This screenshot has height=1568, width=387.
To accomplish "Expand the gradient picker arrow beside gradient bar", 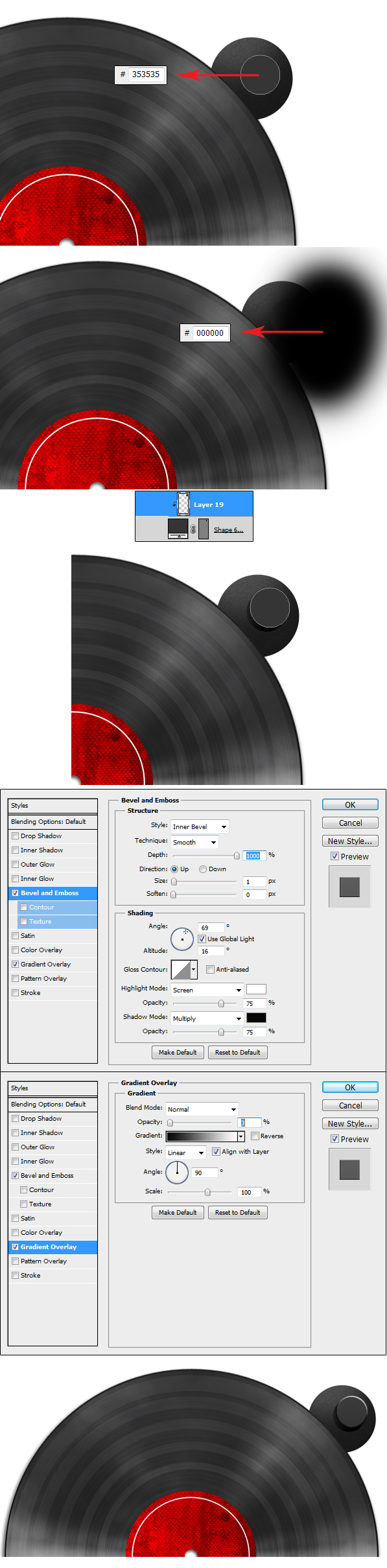I will tap(241, 1136).
